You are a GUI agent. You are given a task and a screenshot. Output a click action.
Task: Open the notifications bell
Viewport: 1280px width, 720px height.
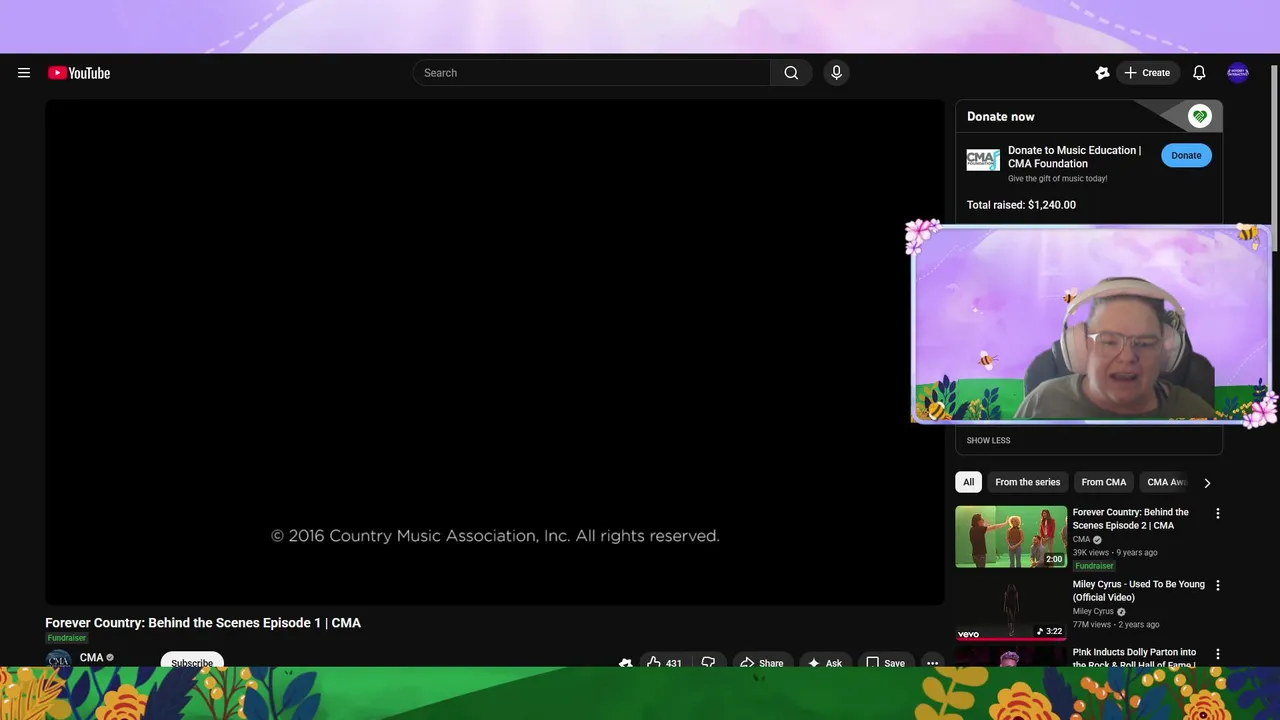coord(1199,73)
